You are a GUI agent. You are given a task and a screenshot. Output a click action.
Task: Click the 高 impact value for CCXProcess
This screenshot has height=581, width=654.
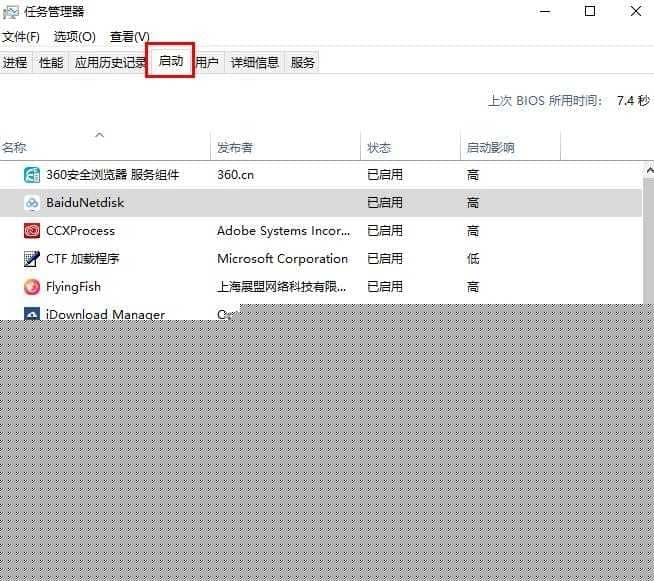click(473, 231)
